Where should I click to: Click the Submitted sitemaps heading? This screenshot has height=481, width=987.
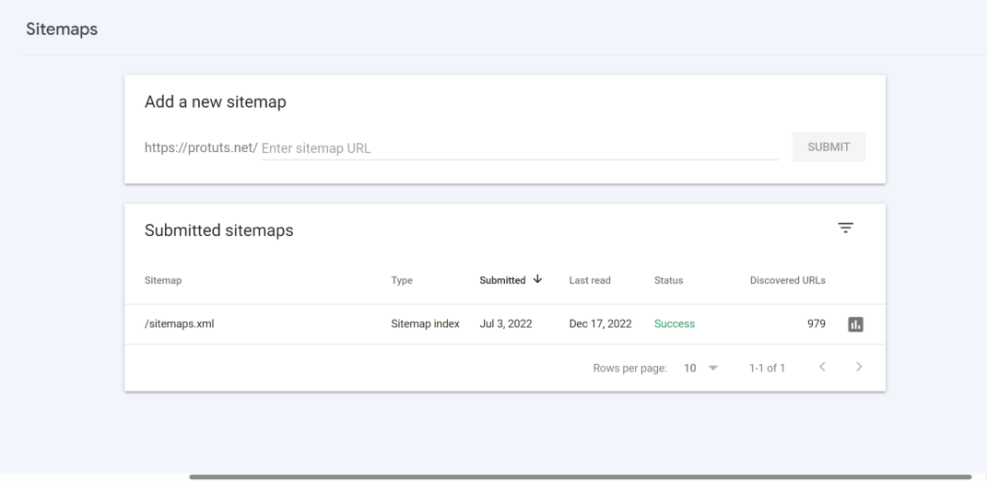point(219,230)
